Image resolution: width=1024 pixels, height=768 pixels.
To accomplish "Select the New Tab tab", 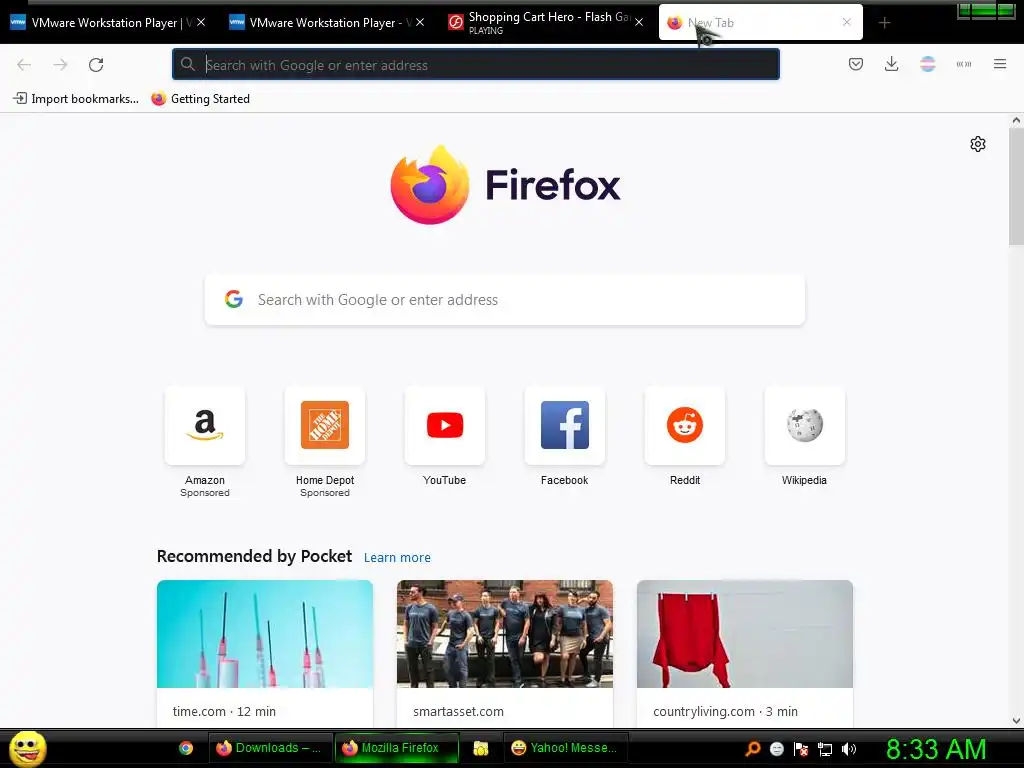I will (760, 23).
